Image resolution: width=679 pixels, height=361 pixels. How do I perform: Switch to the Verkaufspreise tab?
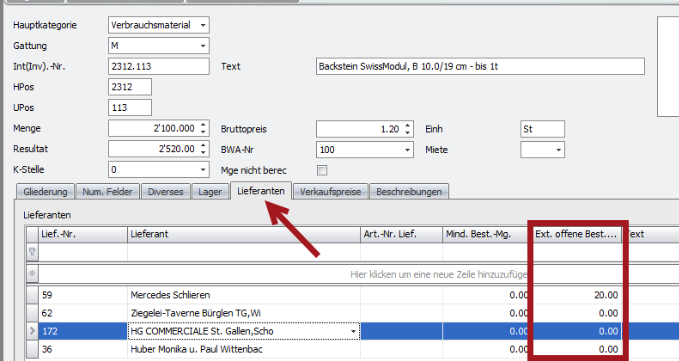pos(330,192)
